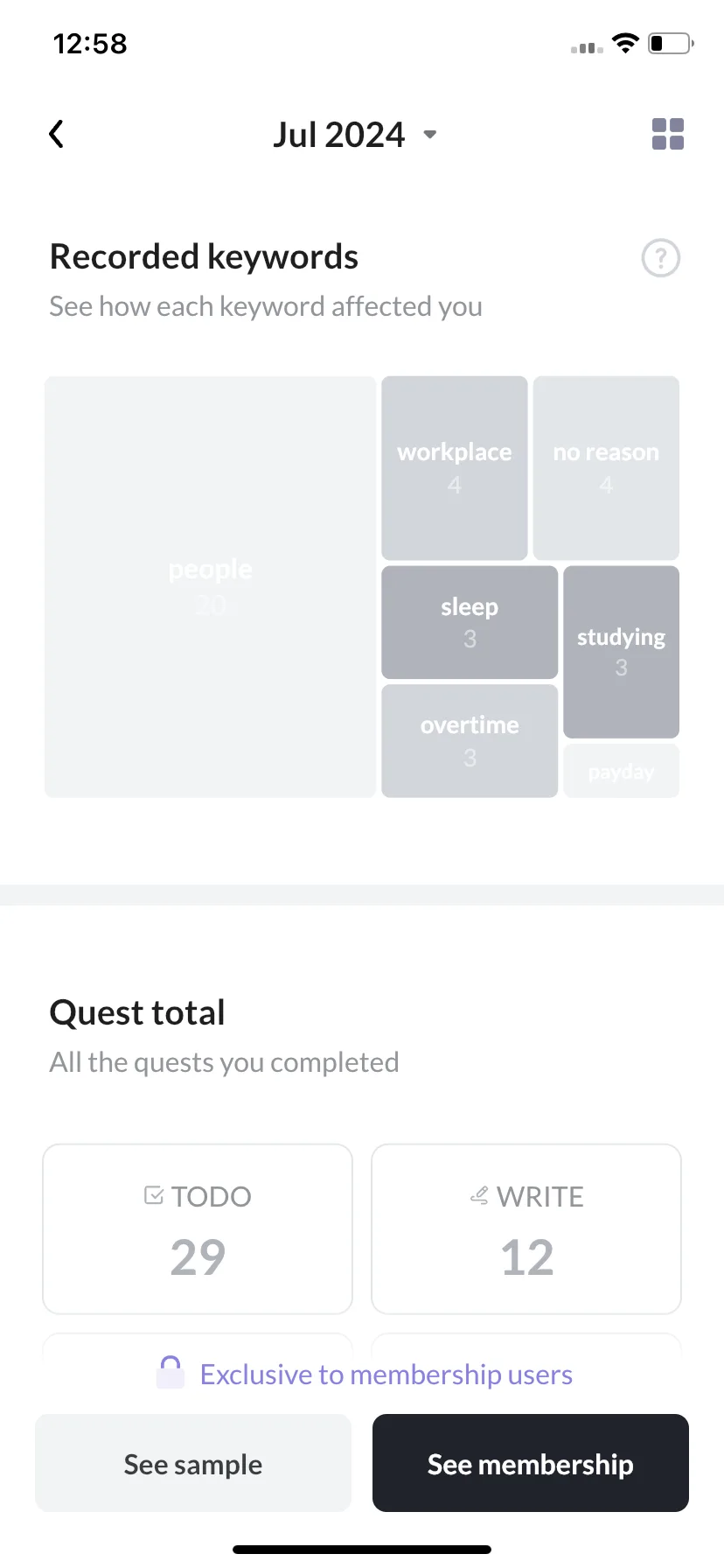Viewport: 724px width, 1568px height.
Task: Tap the TODO checkbox icon
Action: pos(154,1195)
